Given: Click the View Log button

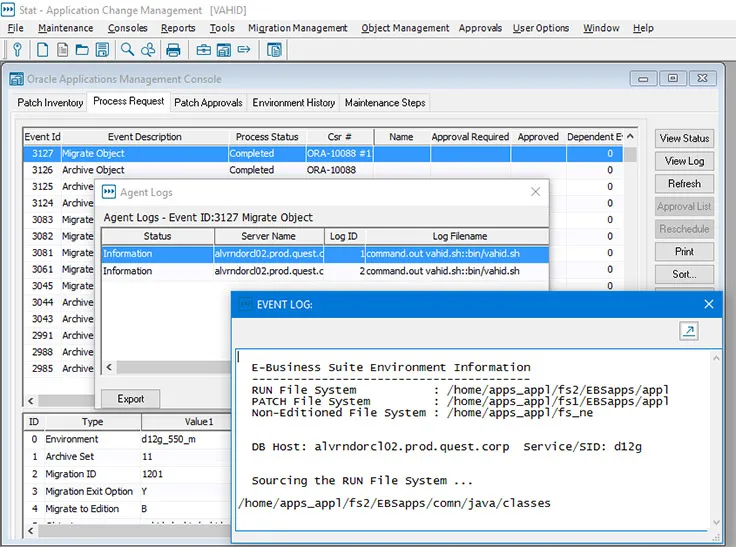Looking at the screenshot, I should pos(684,161).
